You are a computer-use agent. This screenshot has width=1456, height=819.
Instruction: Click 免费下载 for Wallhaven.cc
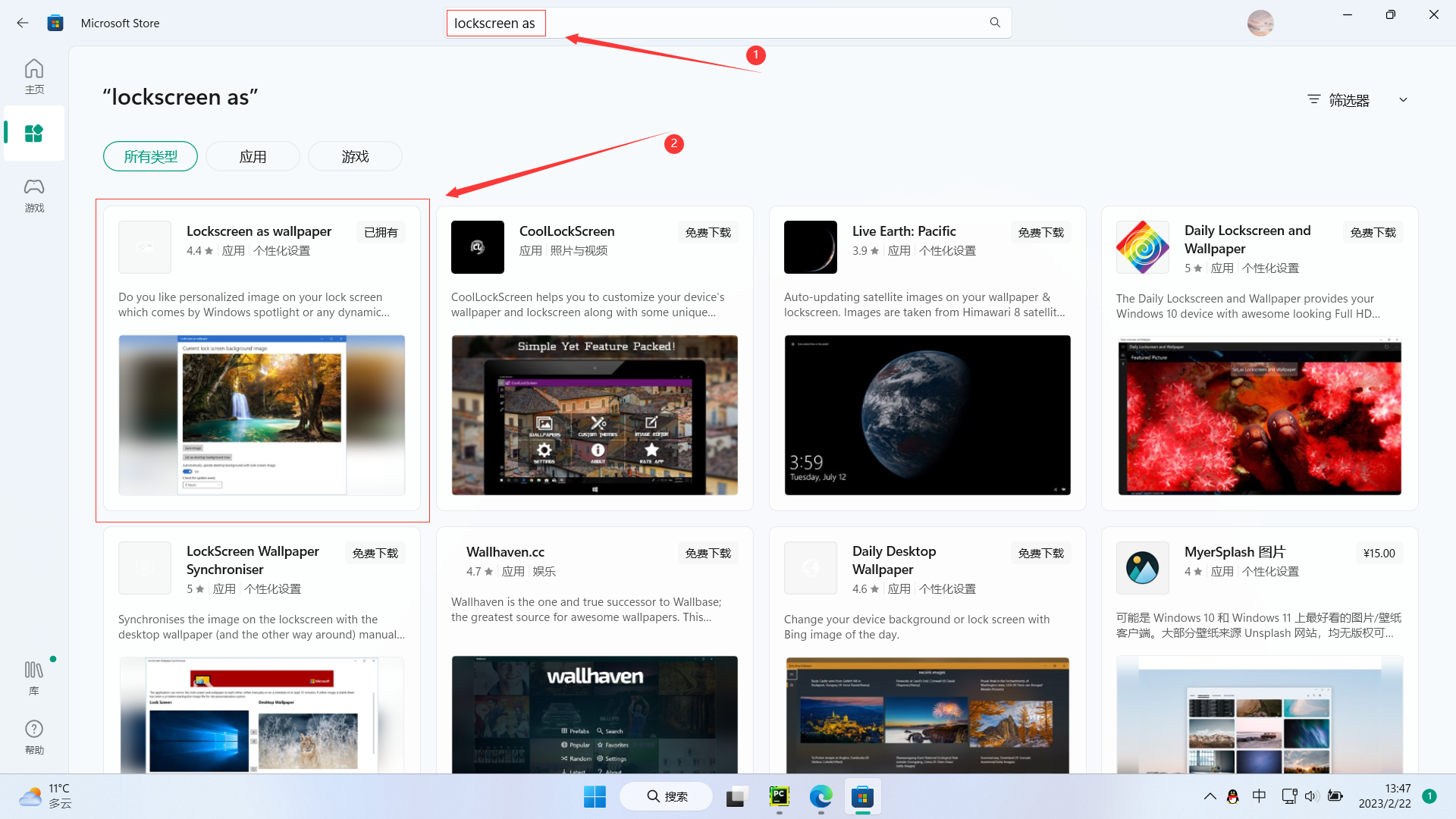(x=708, y=553)
